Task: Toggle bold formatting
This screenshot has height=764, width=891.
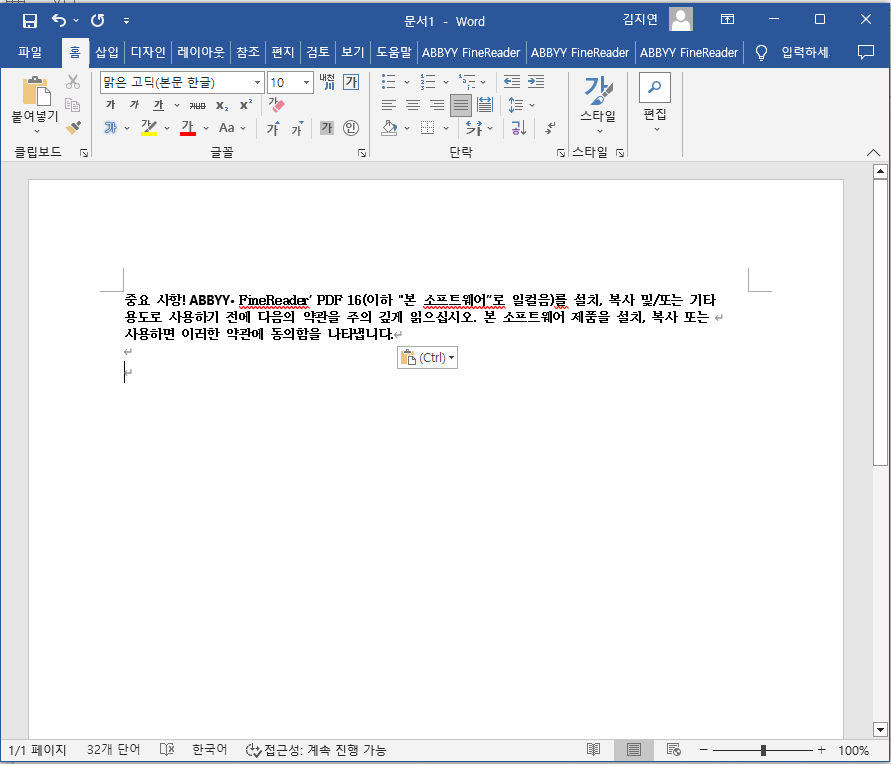Action: coord(111,105)
